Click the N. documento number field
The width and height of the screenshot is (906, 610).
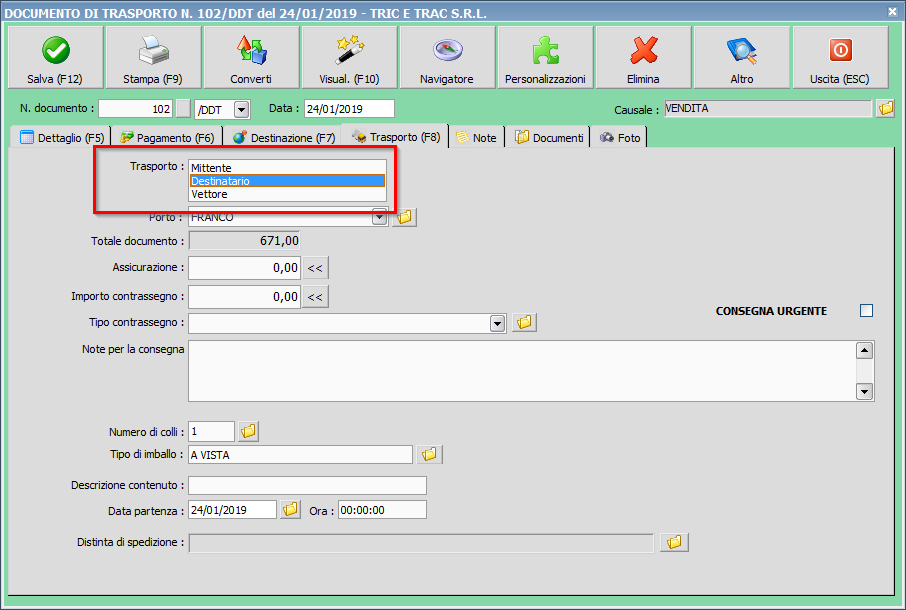coord(136,109)
